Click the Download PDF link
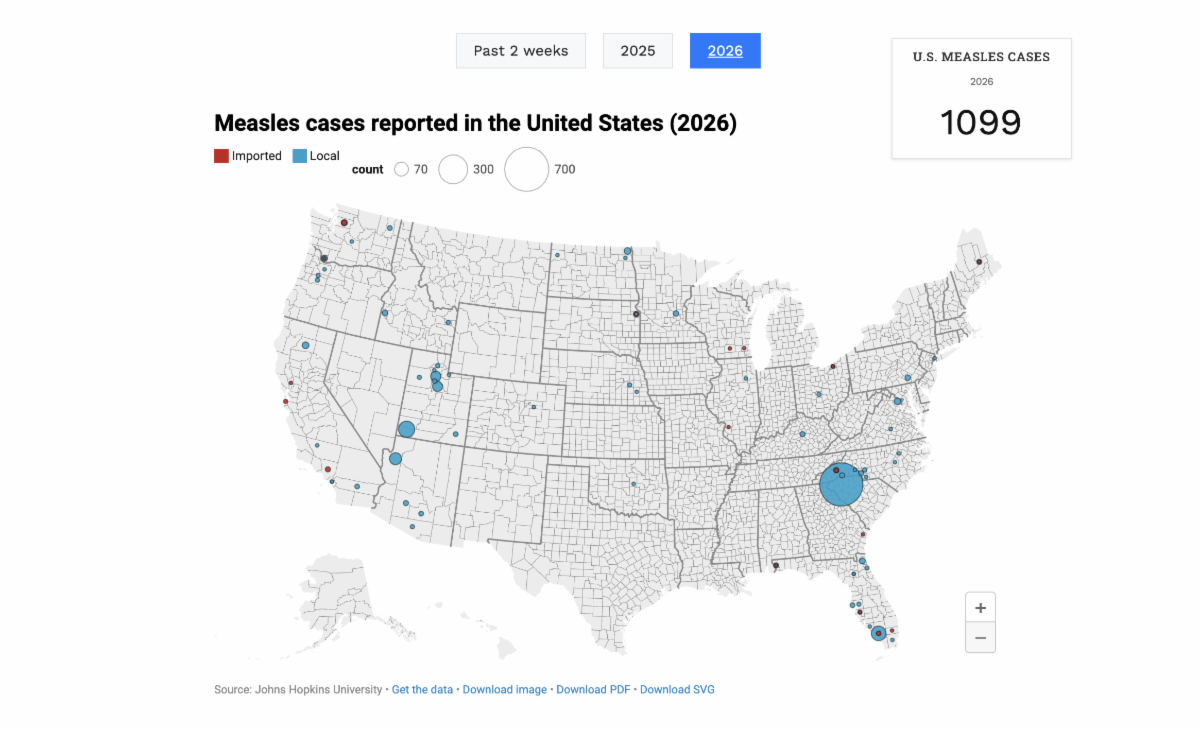 (593, 690)
